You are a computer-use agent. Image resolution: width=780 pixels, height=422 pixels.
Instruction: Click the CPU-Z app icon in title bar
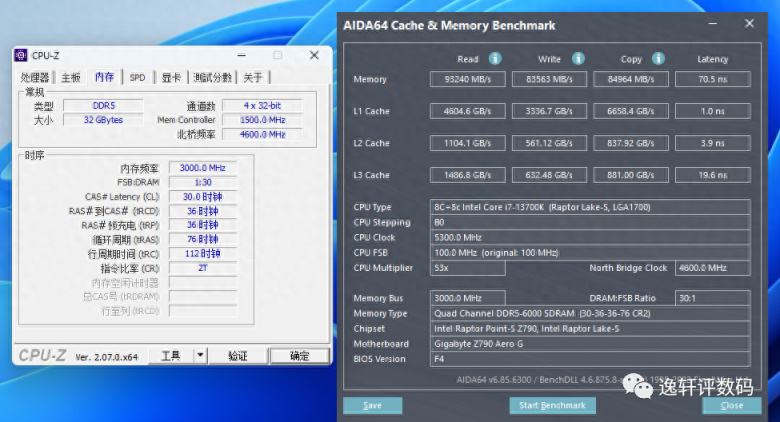(20, 55)
